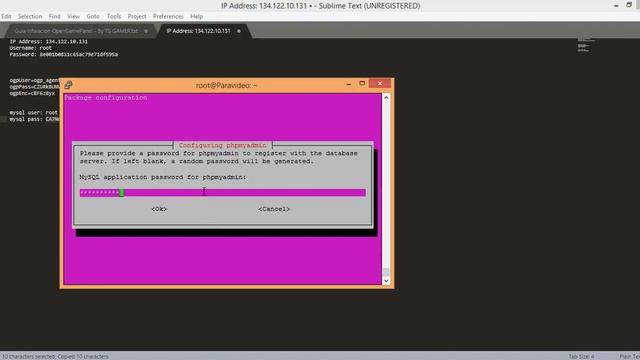Click the terminal scrollbar up arrow
Viewport: 640px width, 360px height.
386,98
